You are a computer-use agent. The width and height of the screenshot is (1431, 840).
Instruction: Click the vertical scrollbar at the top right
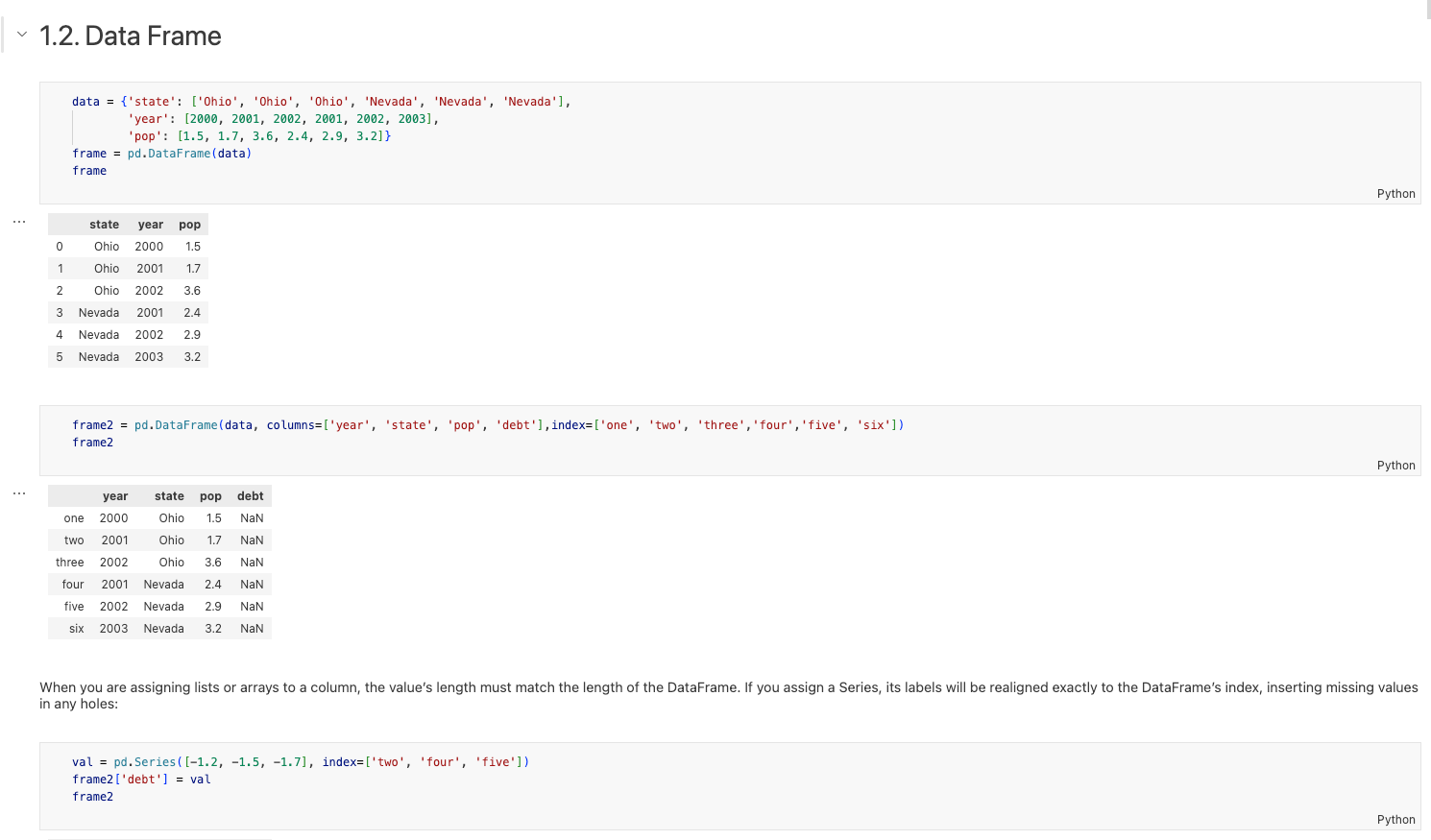1427,10
